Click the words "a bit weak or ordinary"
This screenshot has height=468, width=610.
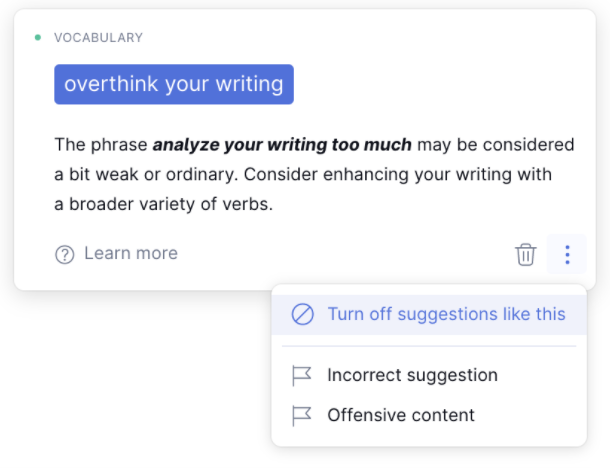[143, 175]
